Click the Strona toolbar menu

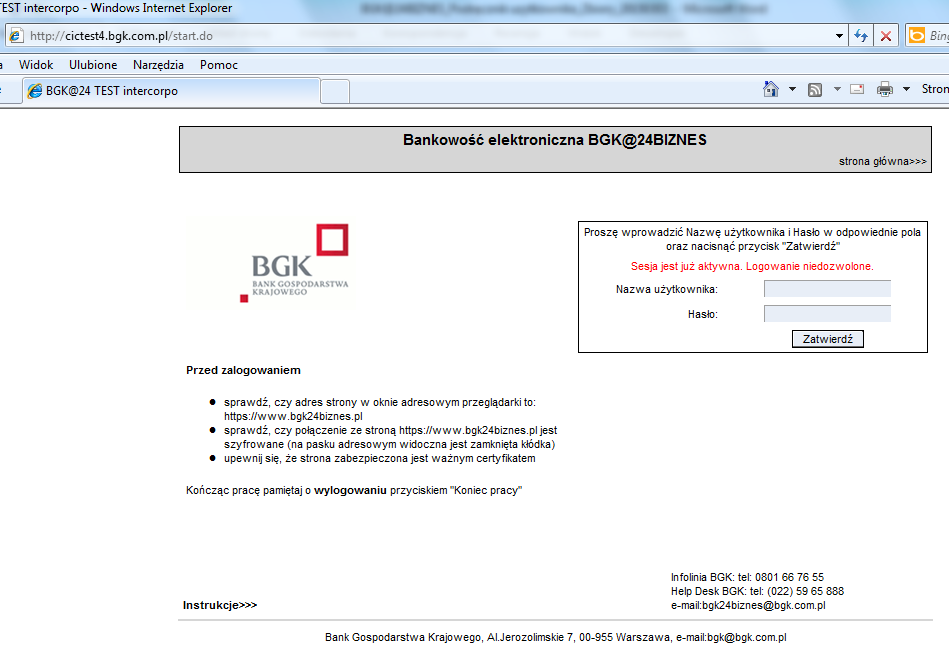click(x=935, y=89)
